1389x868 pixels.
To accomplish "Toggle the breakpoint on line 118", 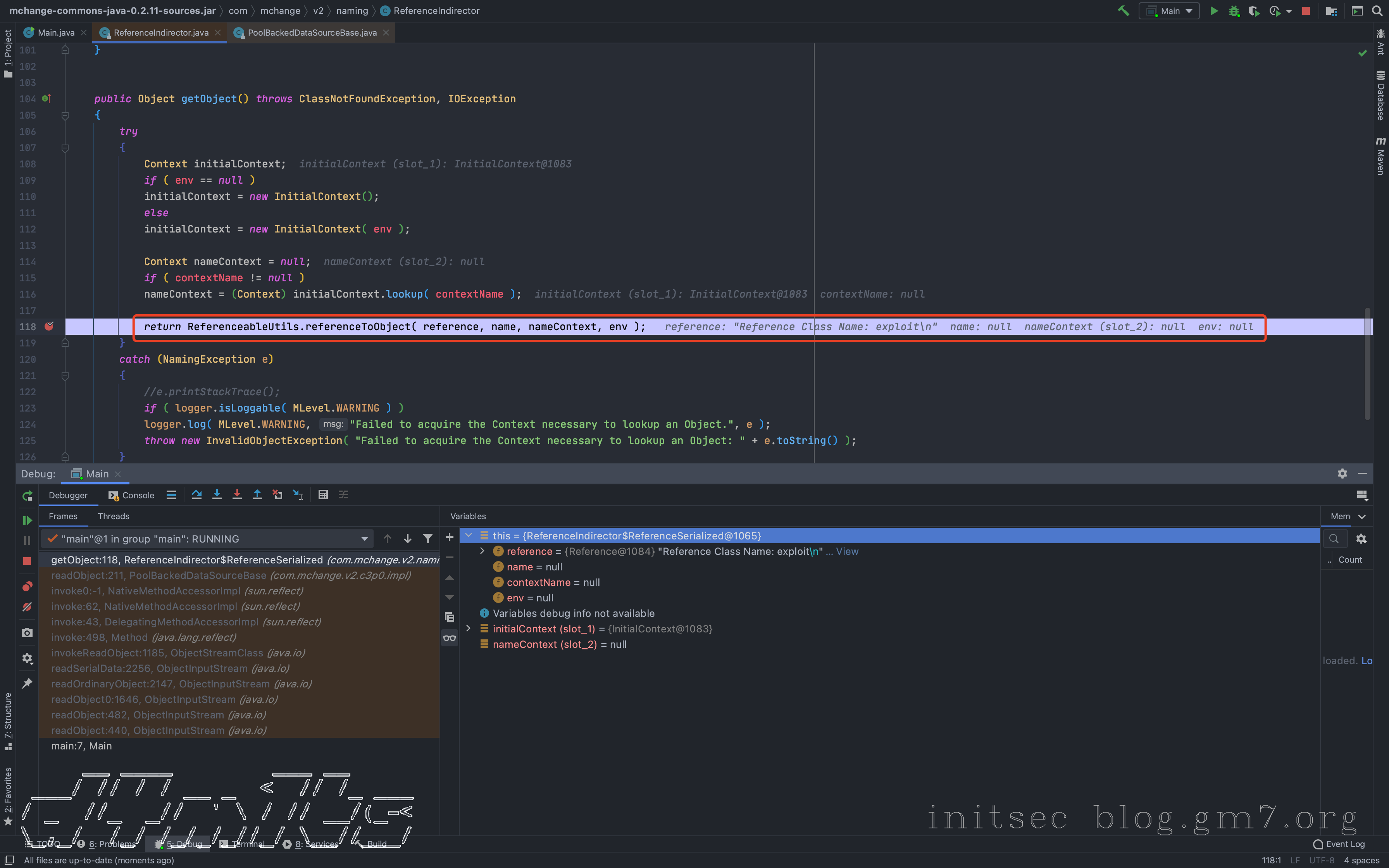I will (49, 326).
